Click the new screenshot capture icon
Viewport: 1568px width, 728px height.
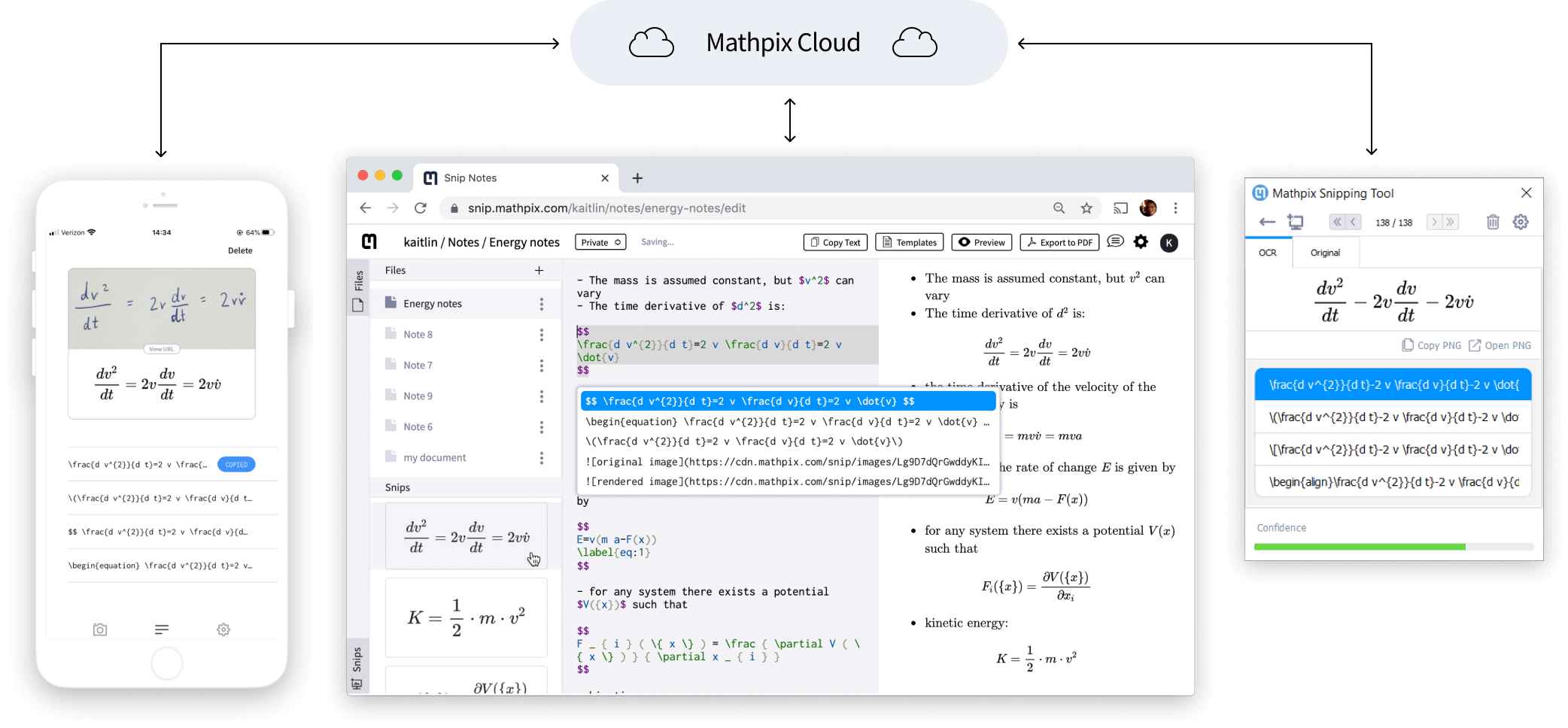[1296, 222]
